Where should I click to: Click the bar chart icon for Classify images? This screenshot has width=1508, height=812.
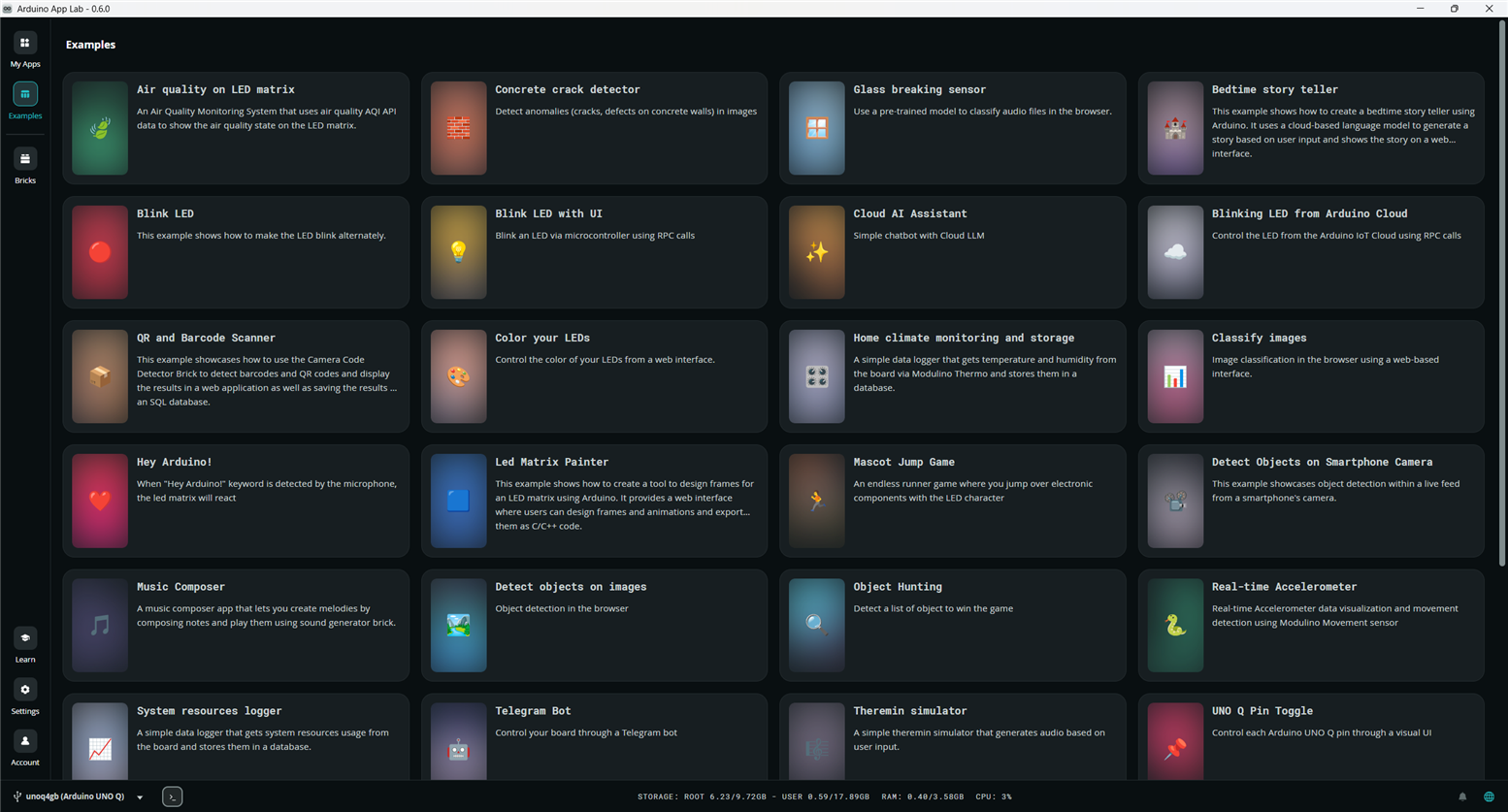(x=1175, y=376)
